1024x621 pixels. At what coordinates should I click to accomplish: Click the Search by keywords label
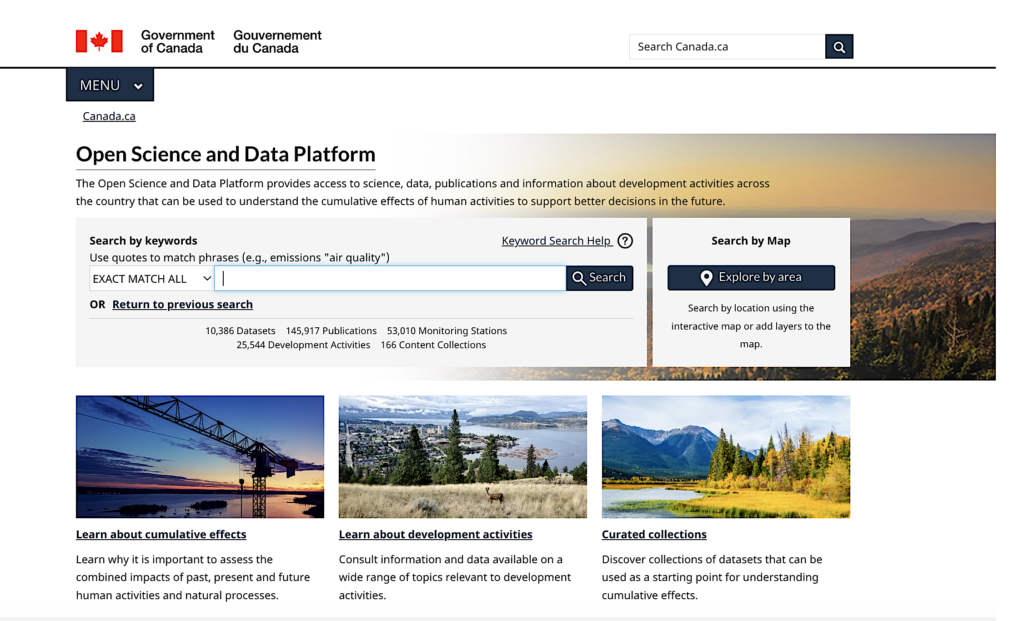tap(143, 241)
